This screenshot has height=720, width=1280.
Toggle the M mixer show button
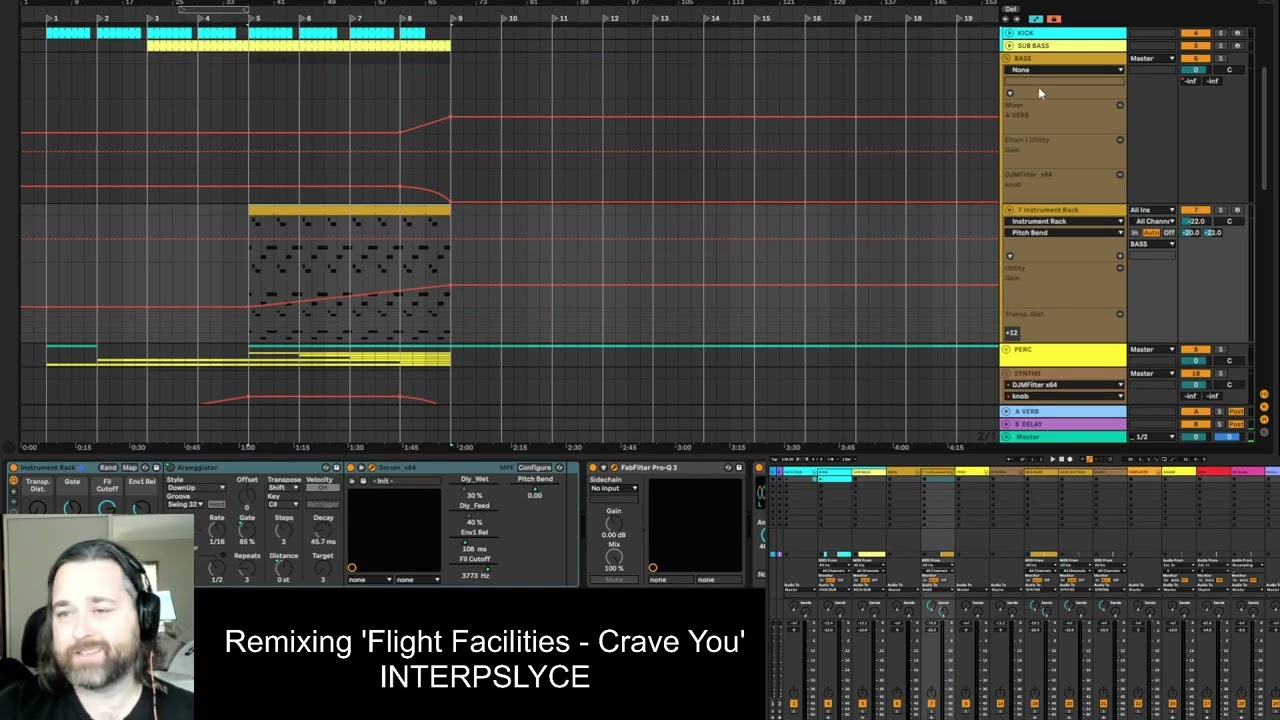click(x=1264, y=420)
